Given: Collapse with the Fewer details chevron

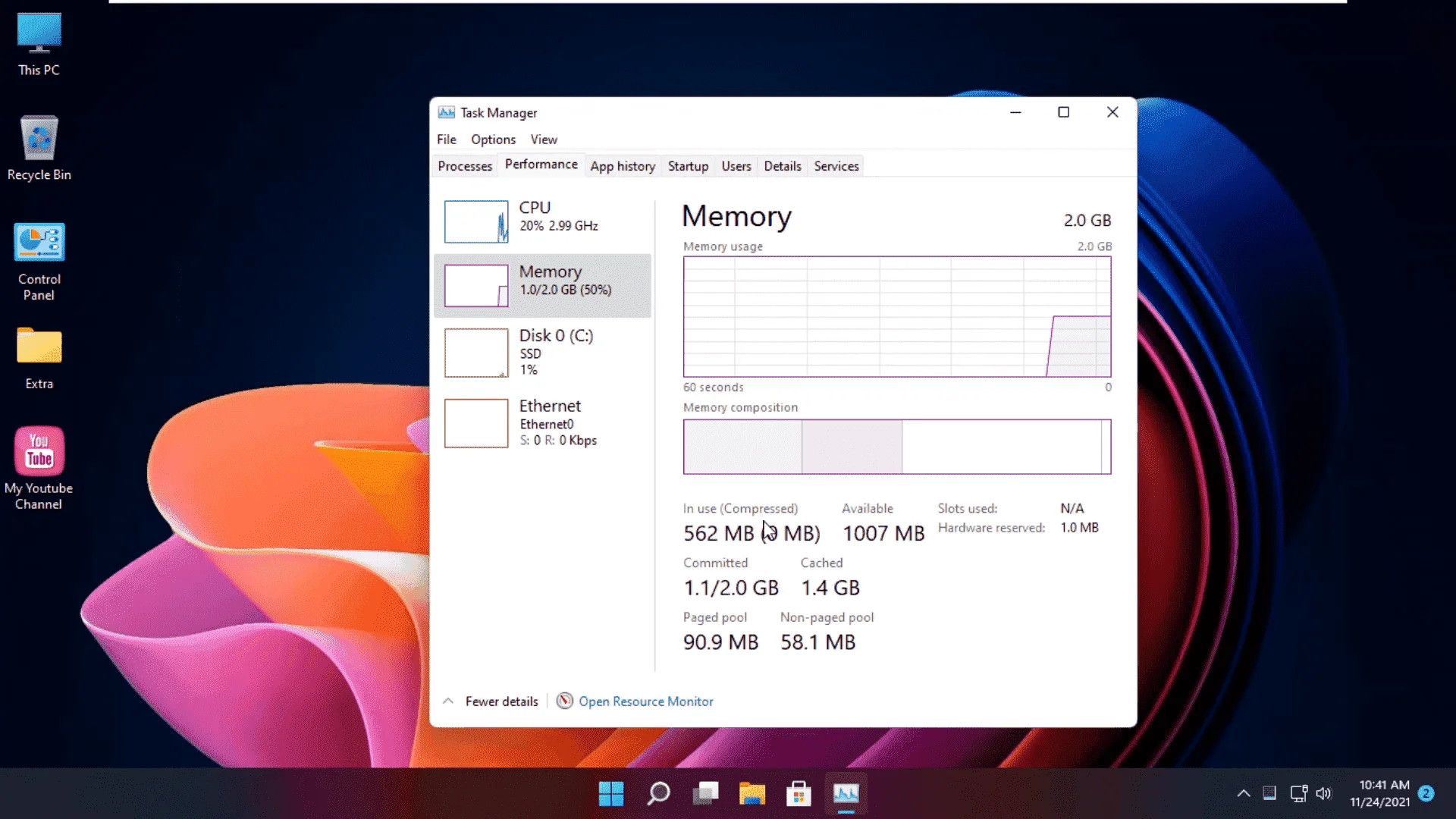Looking at the screenshot, I should (448, 701).
